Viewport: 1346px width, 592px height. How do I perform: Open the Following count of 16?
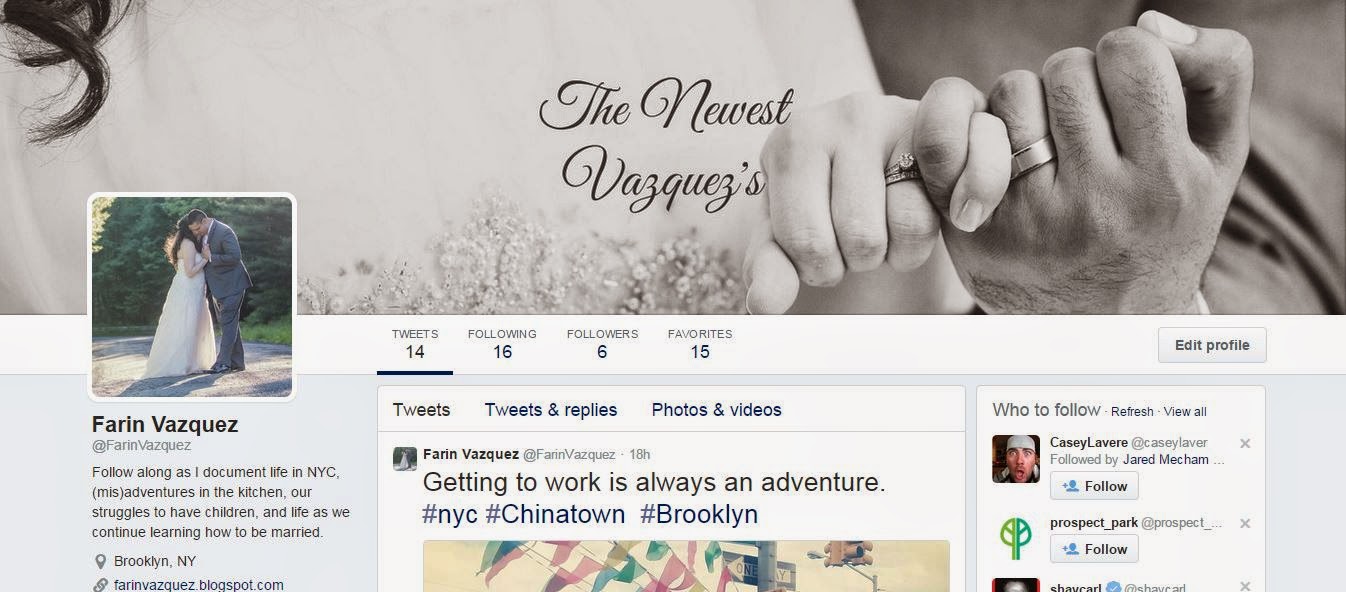coord(502,343)
